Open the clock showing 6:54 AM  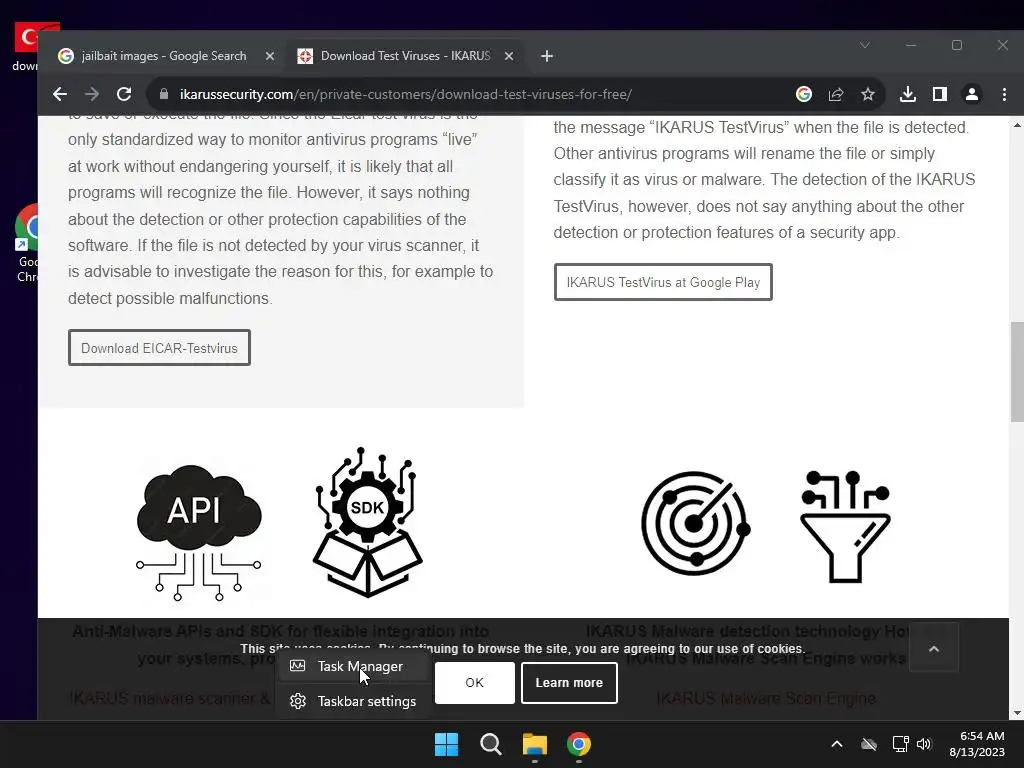[x=977, y=744]
